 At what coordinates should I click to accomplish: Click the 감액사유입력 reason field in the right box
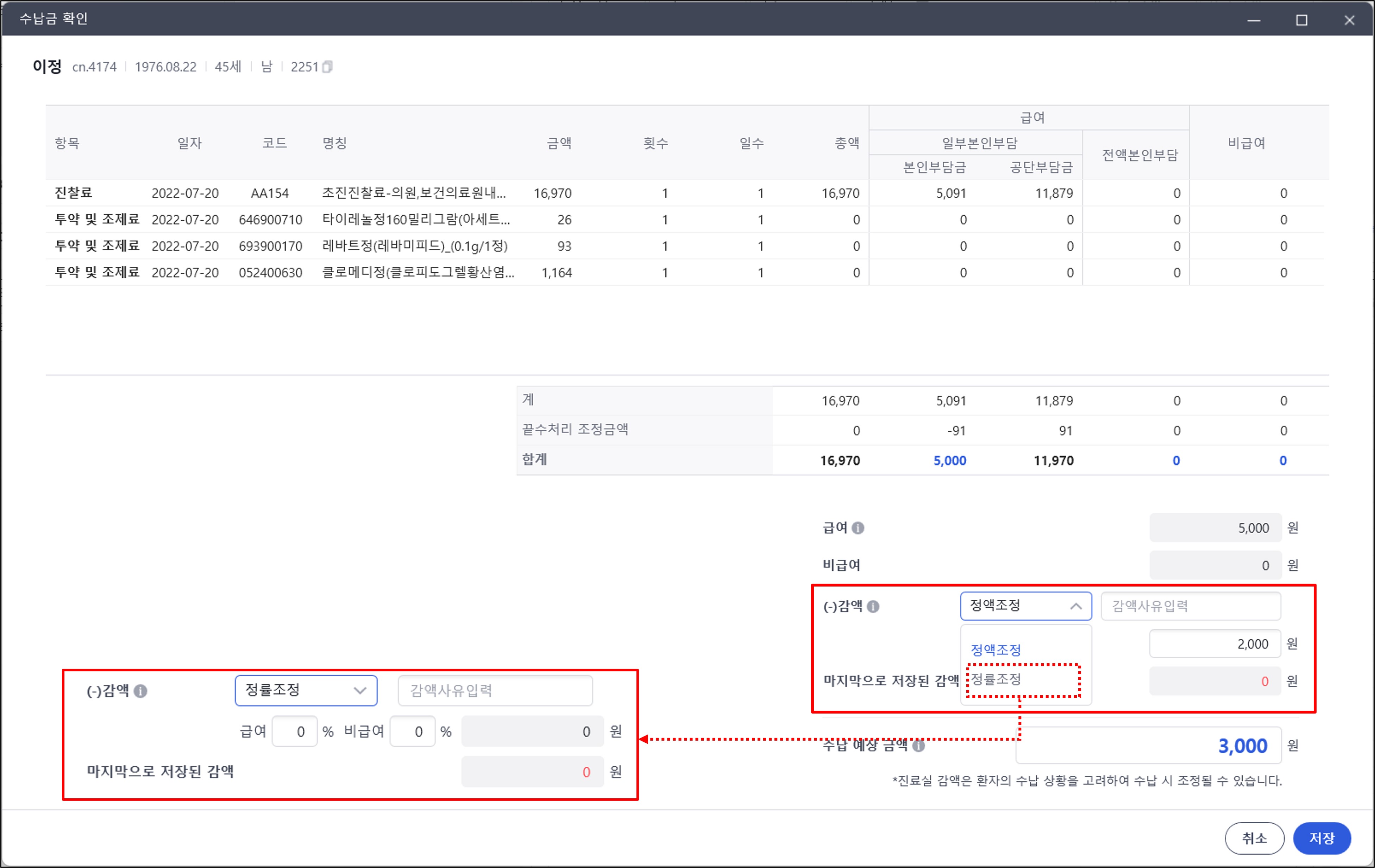tap(1190, 606)
